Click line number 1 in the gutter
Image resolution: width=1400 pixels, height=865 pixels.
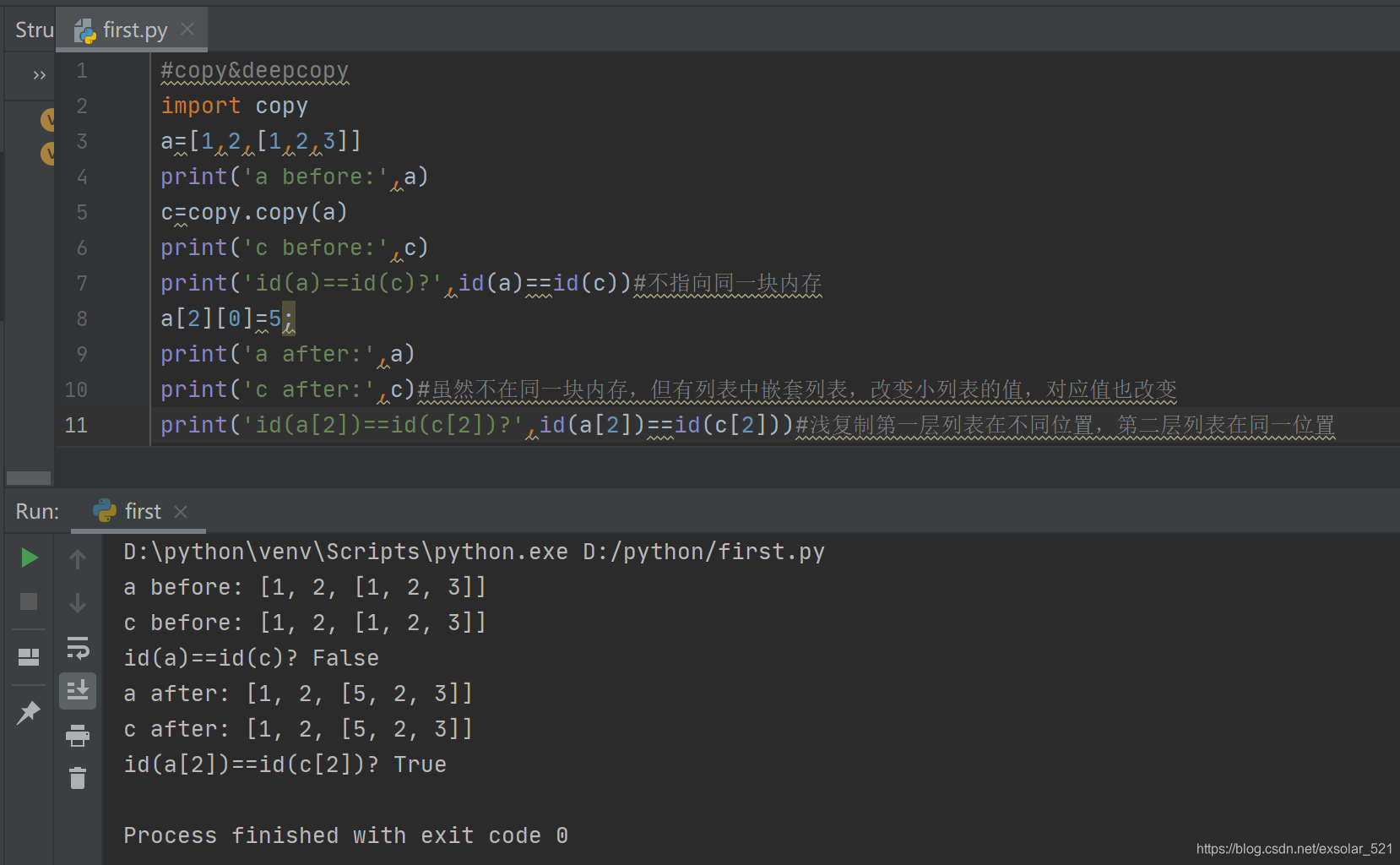coord(82,70)
